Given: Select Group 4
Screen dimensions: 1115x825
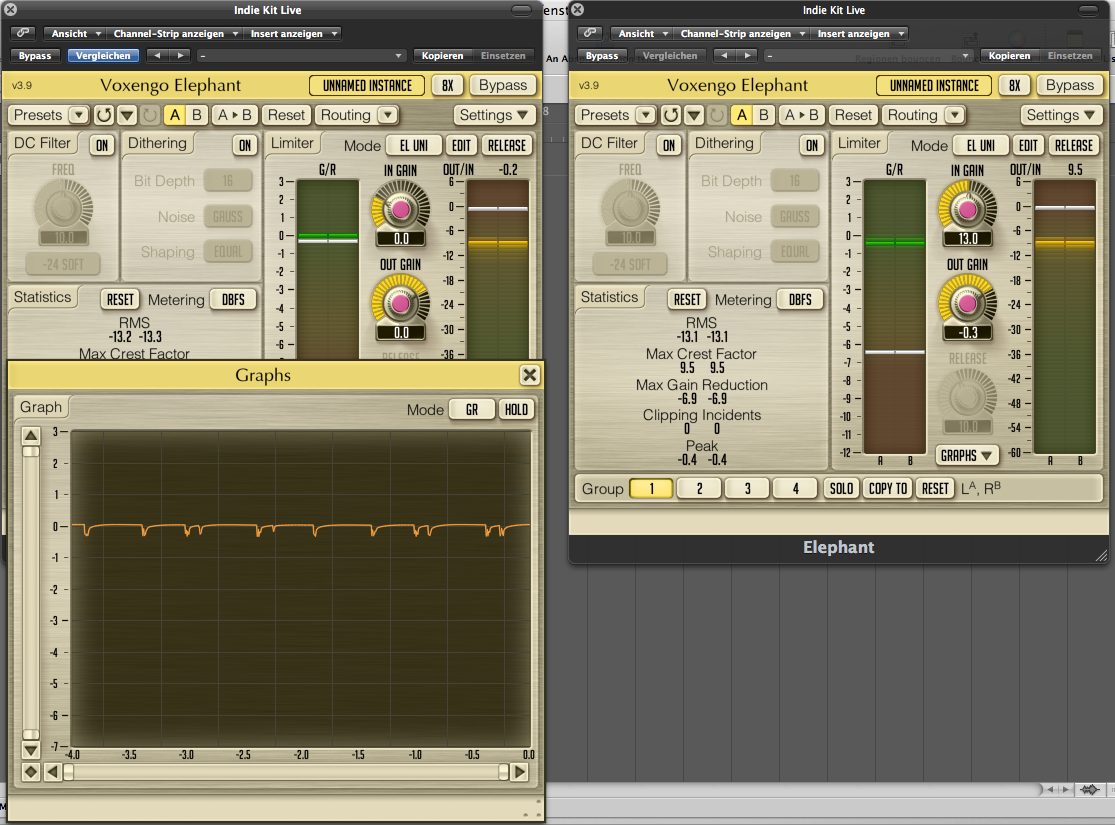Looking at the screenshot, I should [x=796, y=489].
